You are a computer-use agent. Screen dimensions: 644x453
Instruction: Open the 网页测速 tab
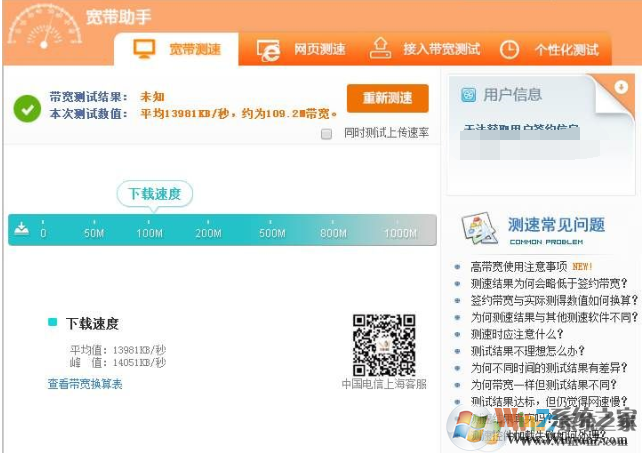tap(301, 50)
